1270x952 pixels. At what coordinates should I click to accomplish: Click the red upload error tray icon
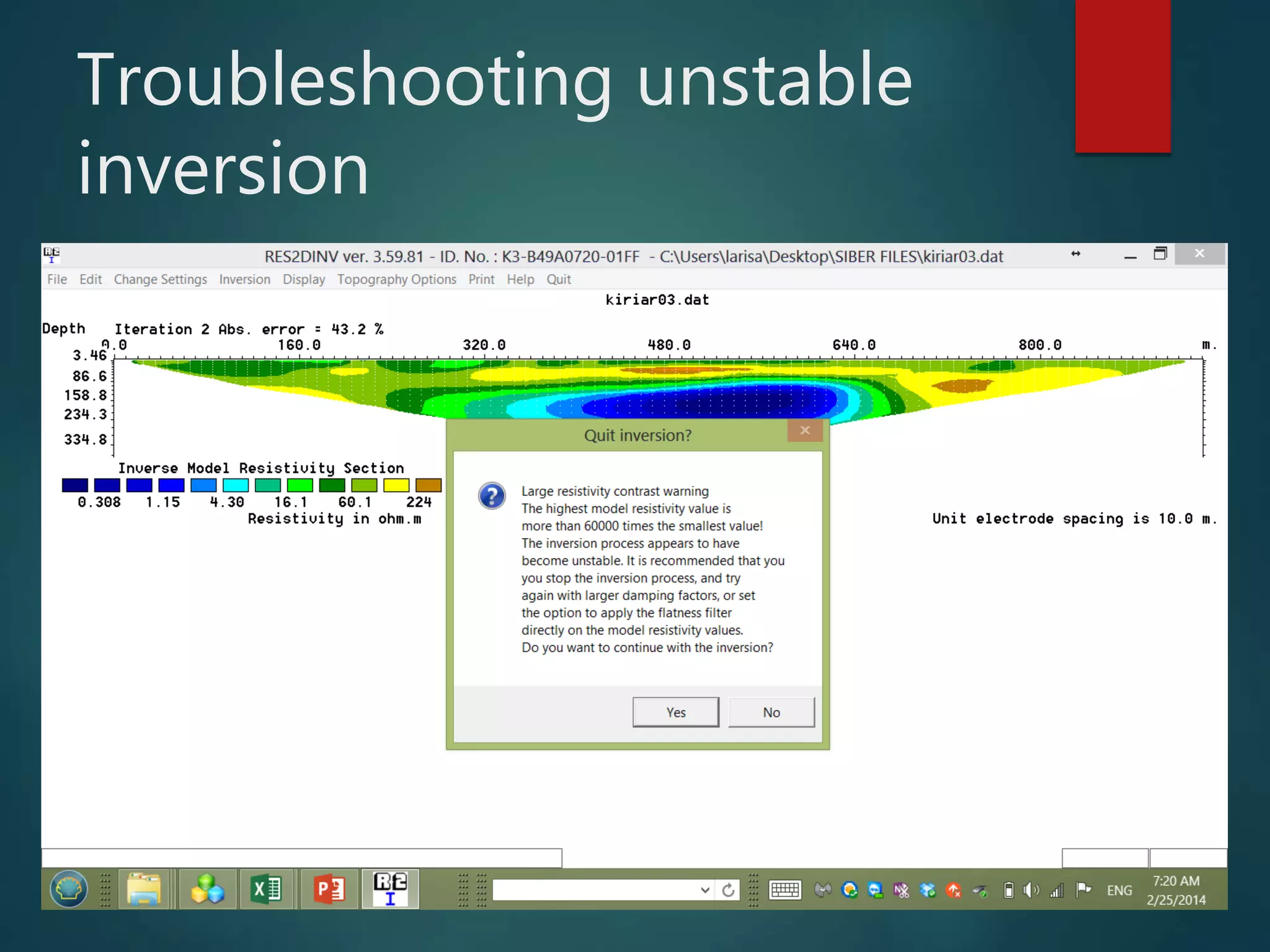pyautogui.click(x=953, y=891)
